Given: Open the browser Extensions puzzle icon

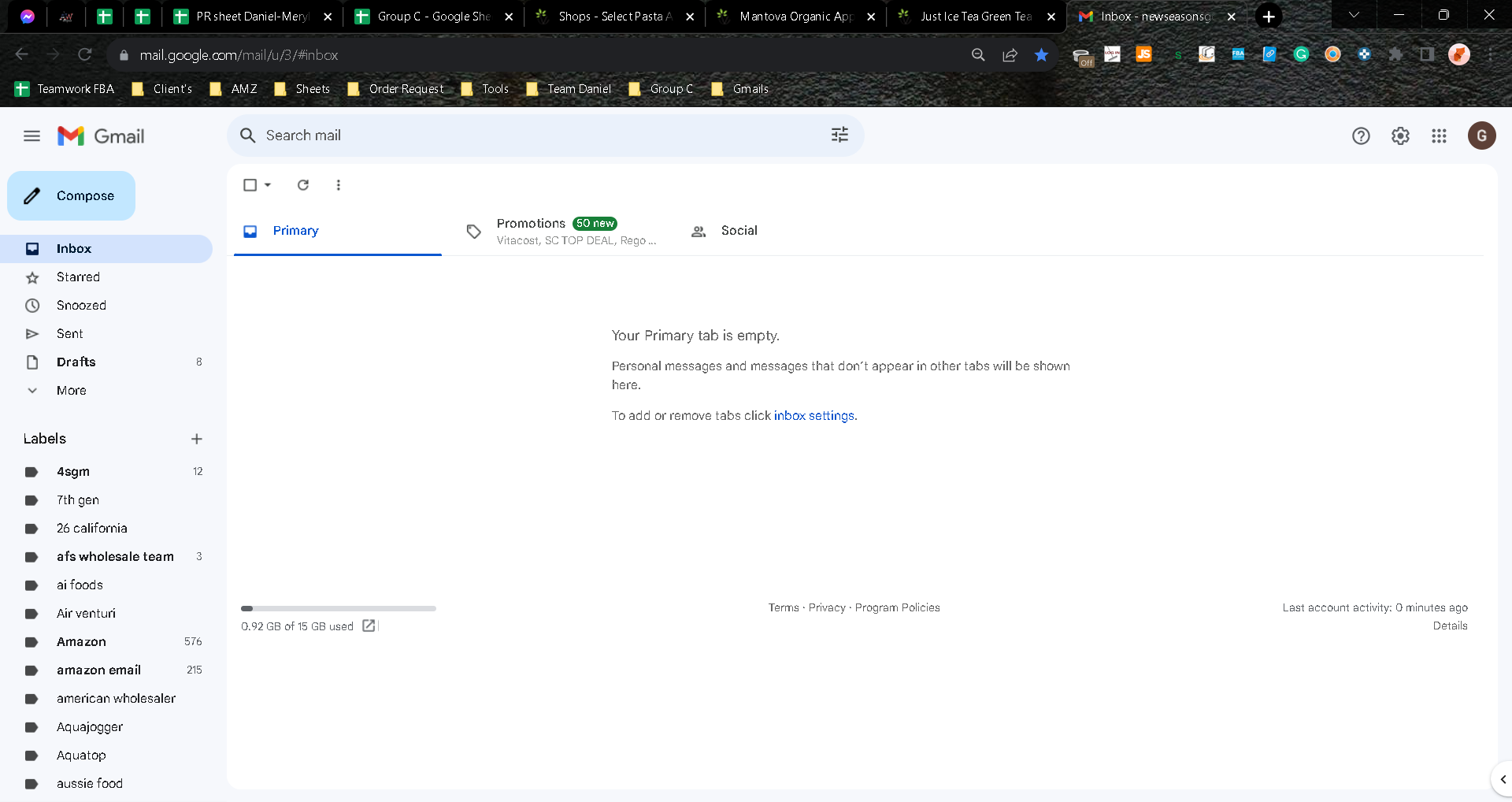Looking at the screenshot, I should [1395, 54].
